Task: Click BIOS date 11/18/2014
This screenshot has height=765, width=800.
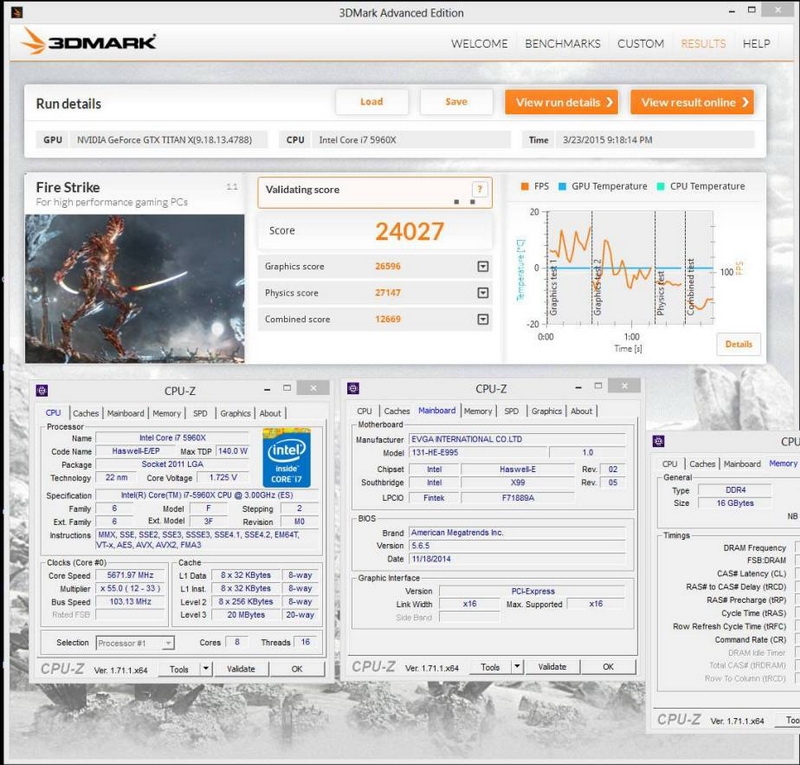Action: [517, 559]
